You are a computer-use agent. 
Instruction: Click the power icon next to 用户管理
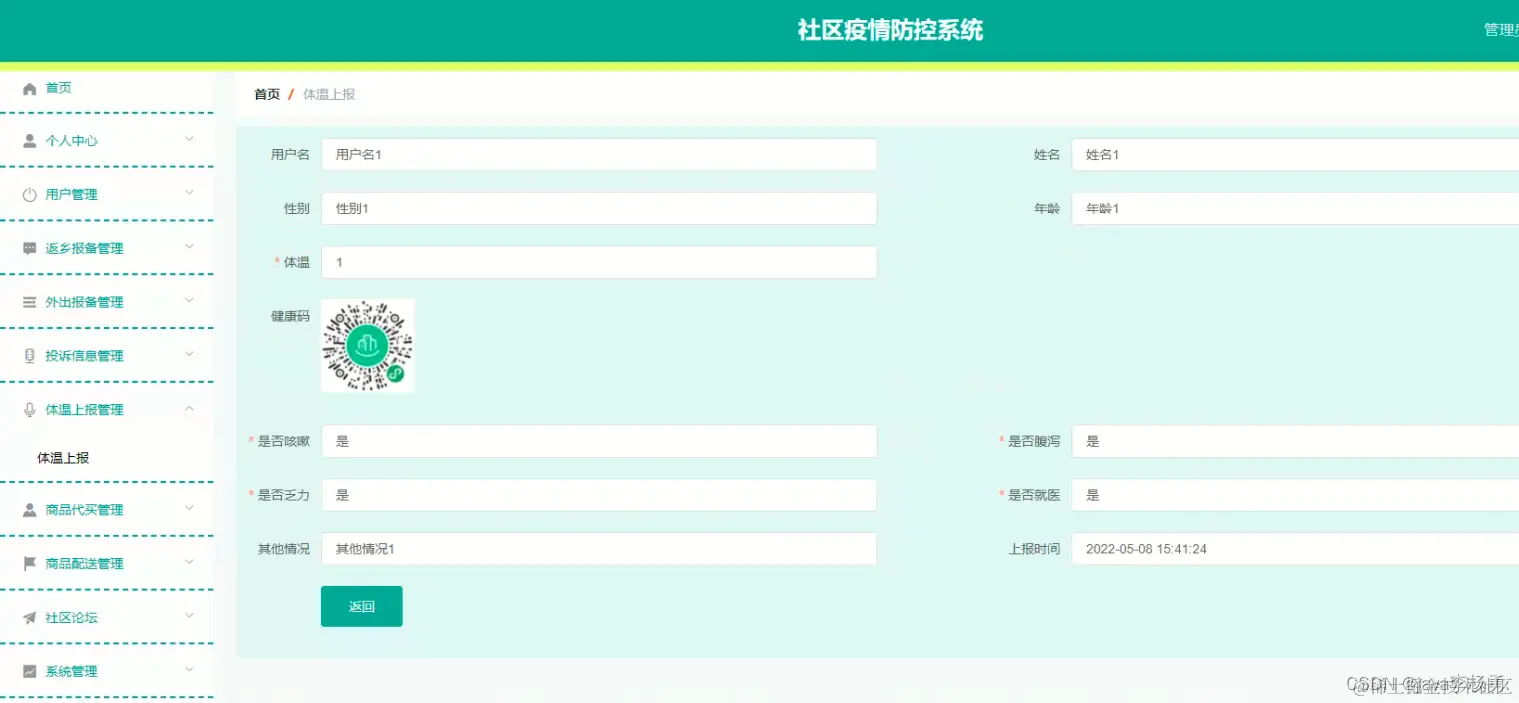pos(29,195)
